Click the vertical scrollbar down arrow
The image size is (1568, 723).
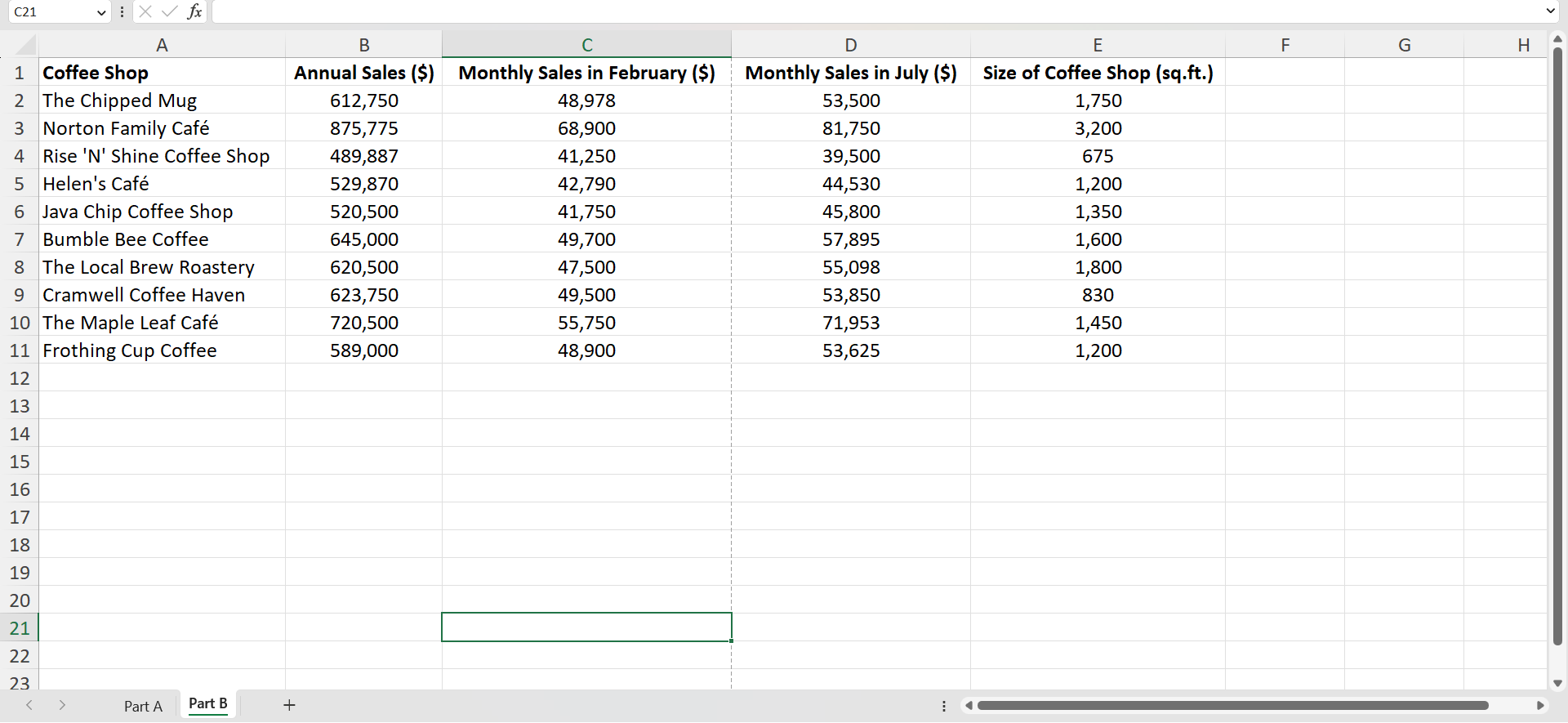tap(1557, 683)
